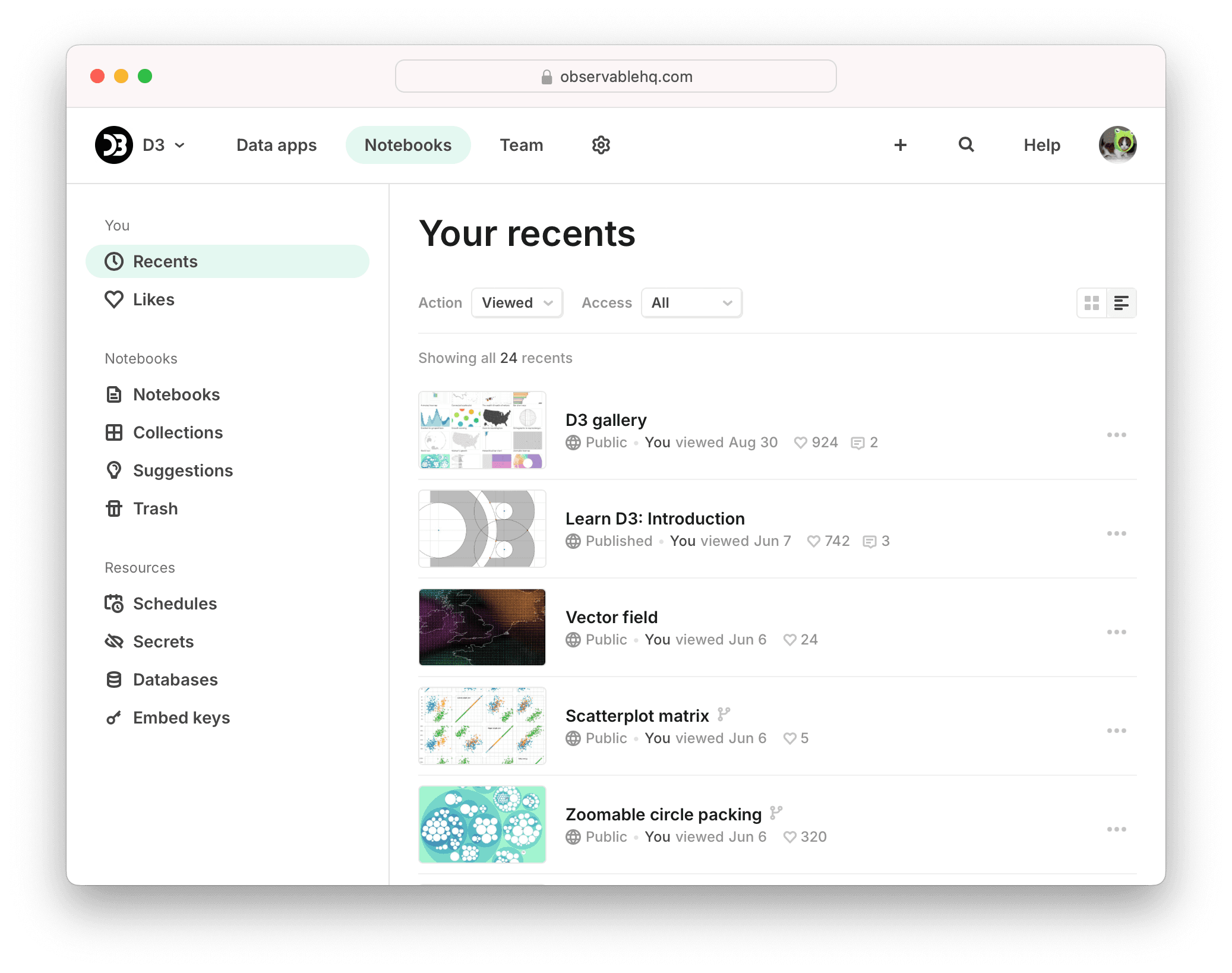Screen dimensions: 1232x973
Task: Switch to grid view of recents
Action: click(1092, 303)
